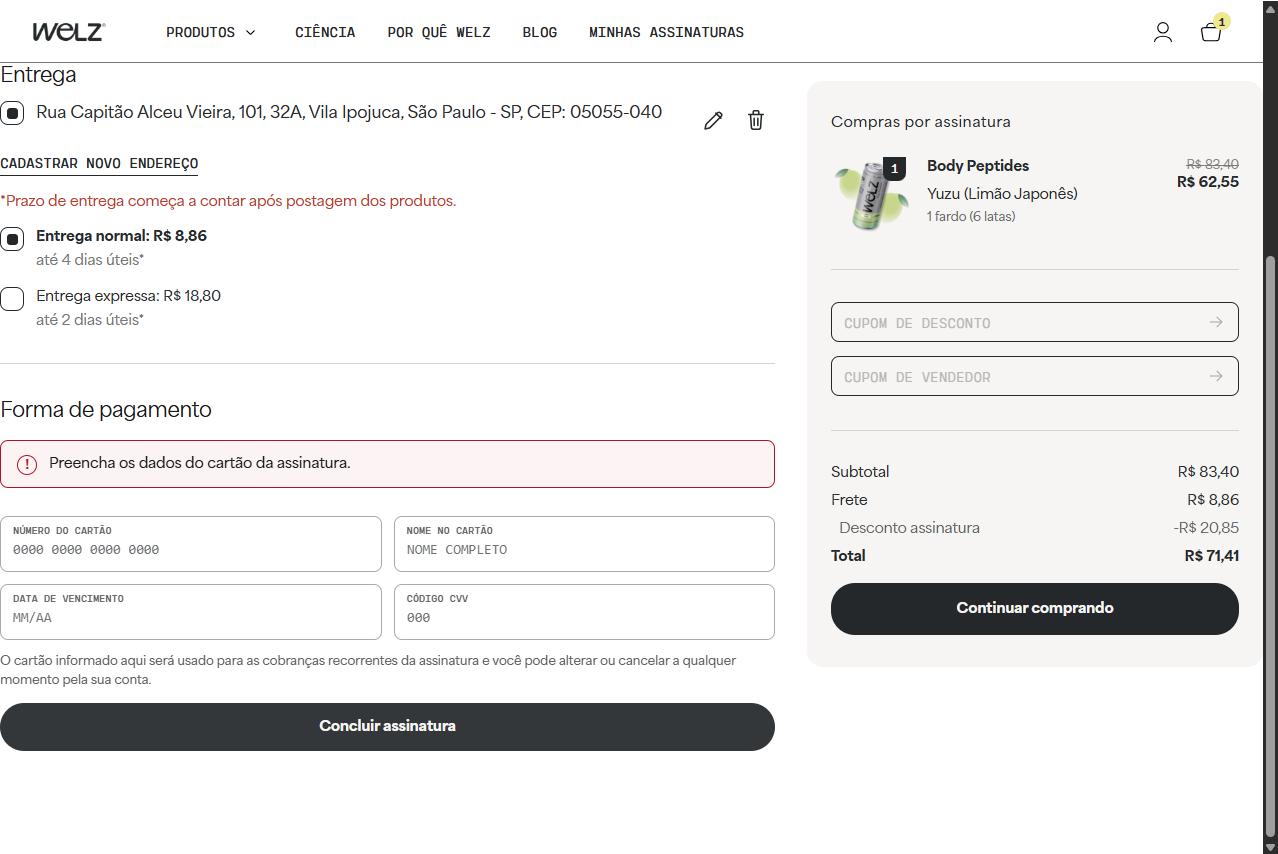This screenshot has width=1278, height=854.
Task: Delete the address with trash icon
Action: point(756,120)
